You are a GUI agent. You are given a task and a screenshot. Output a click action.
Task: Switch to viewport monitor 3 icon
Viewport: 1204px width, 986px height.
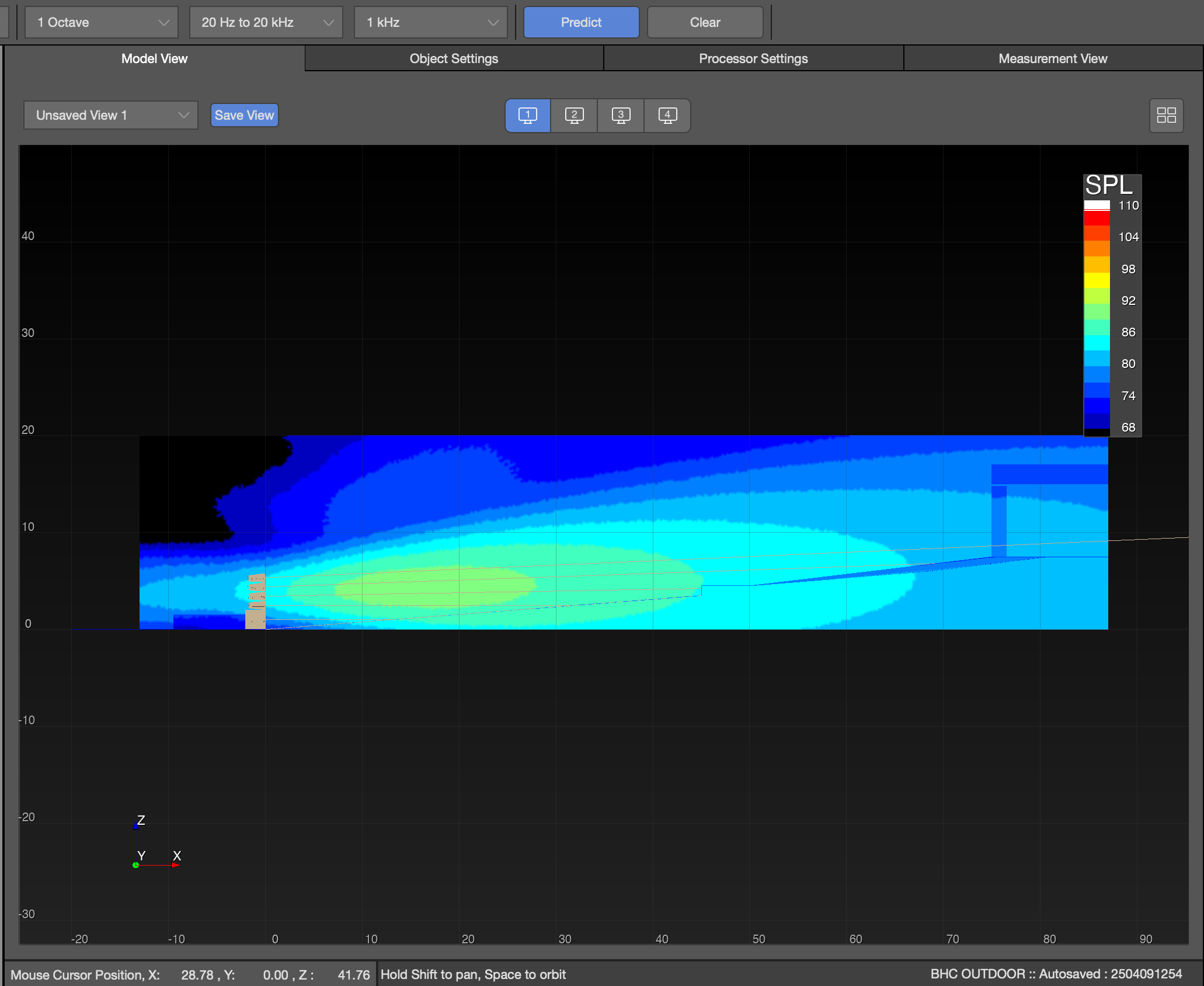tap(621, 115)
